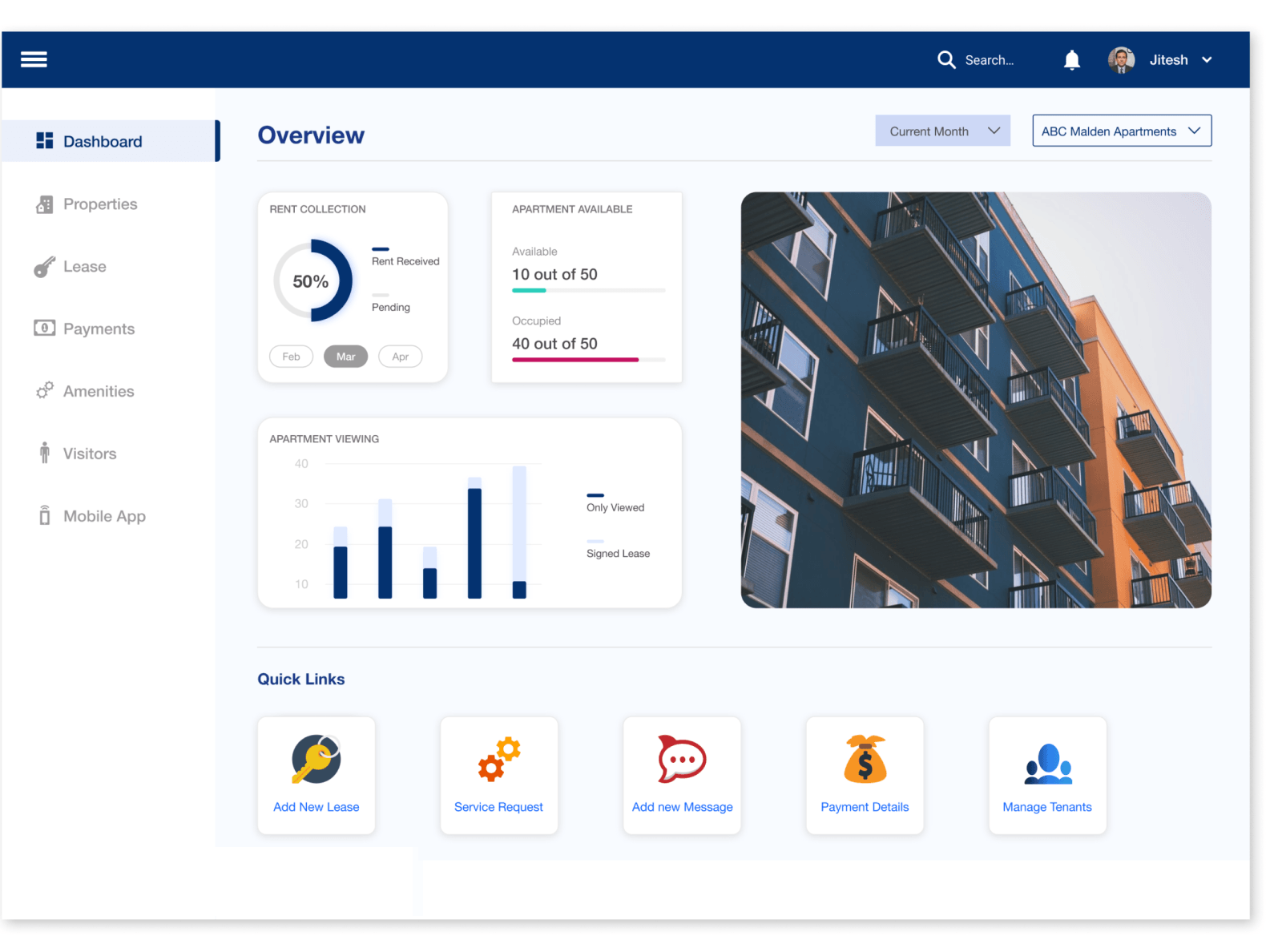Click the Rent Received legend marker

381,249
